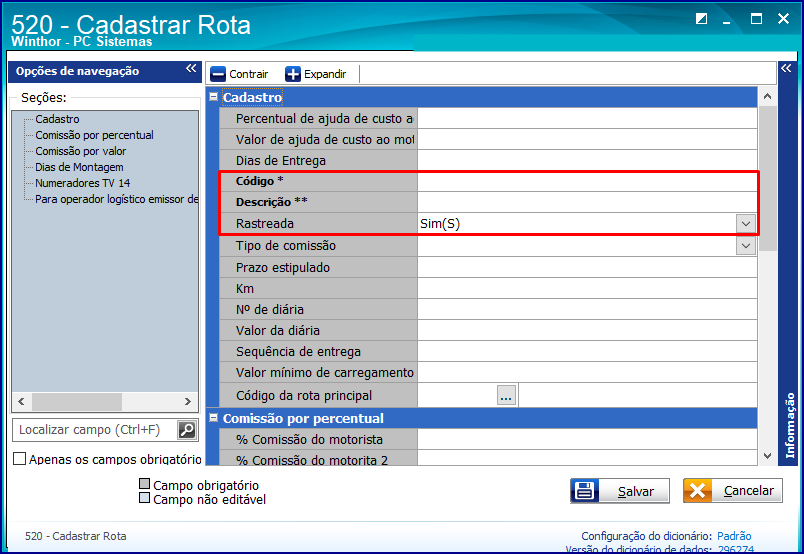This screenshot has height=554, width=804.
Task: Select Para operador logístico emissor section
Action: coord(116,199)
